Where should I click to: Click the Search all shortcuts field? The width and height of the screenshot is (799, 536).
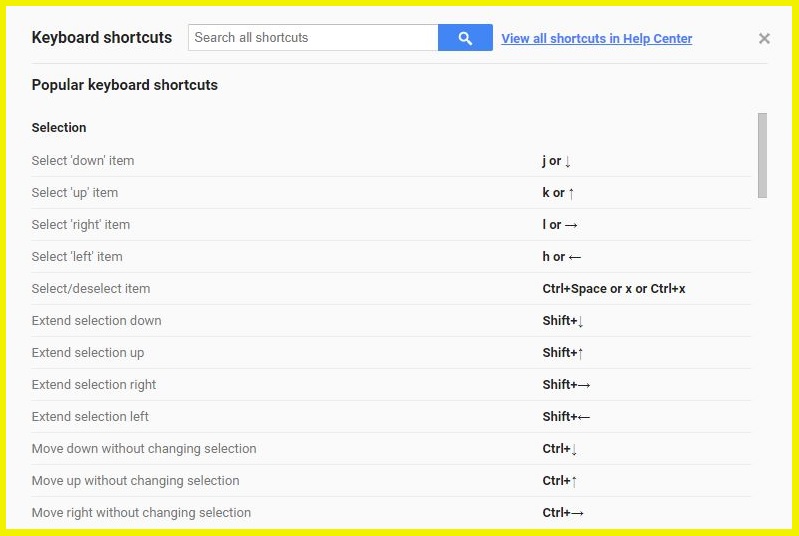tap(313, 38)
